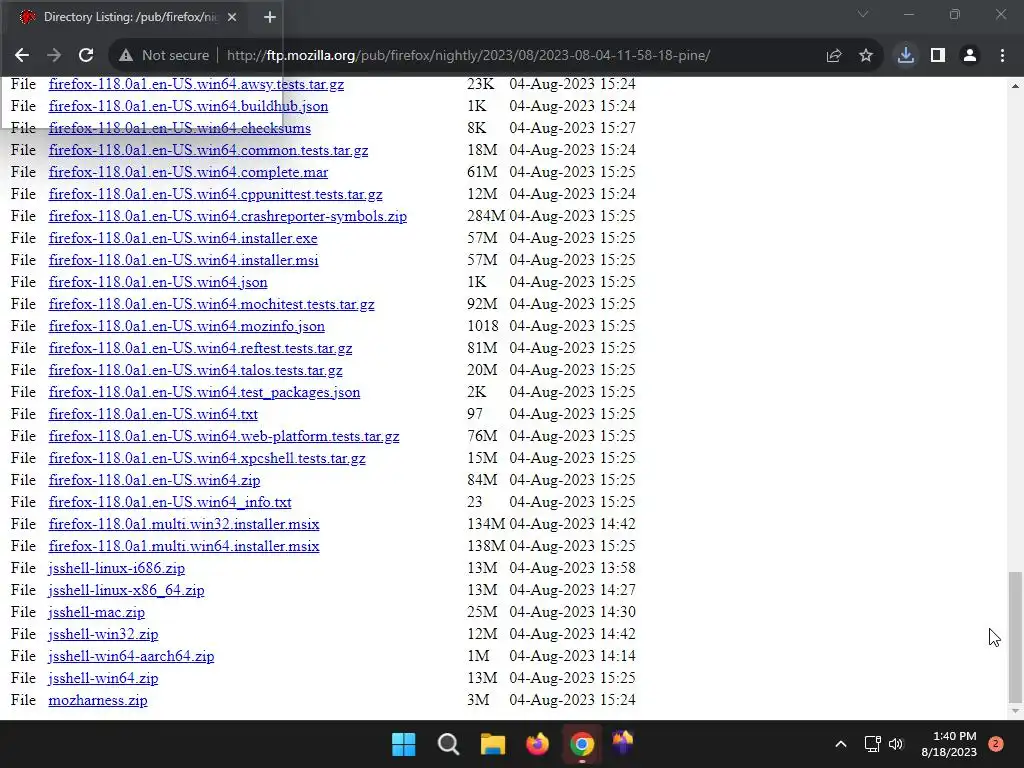Download the win64 installer.msi
The width and height of the screenshot is (1024, 768).
click(184, 260)
